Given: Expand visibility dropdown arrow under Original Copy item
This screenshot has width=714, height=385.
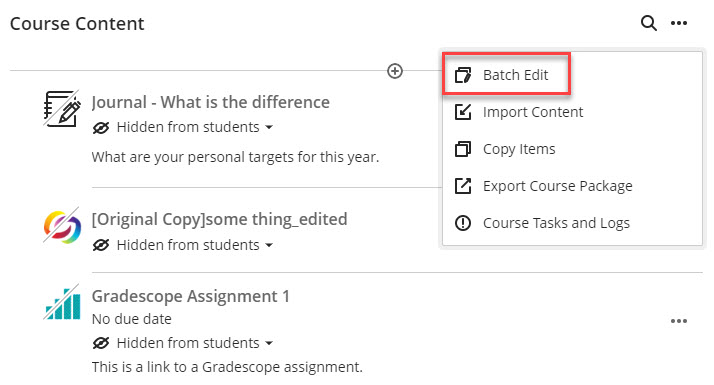Looking at the screenshot, I should point(269,246).
